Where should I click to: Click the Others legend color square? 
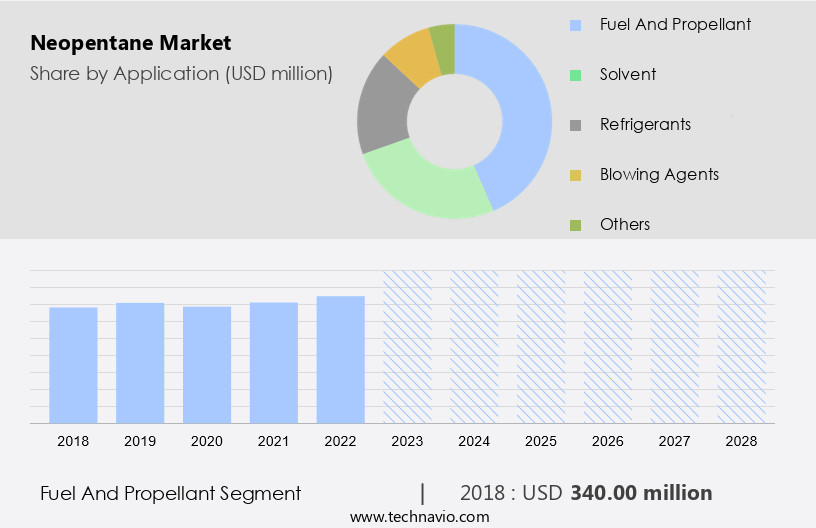575,225
